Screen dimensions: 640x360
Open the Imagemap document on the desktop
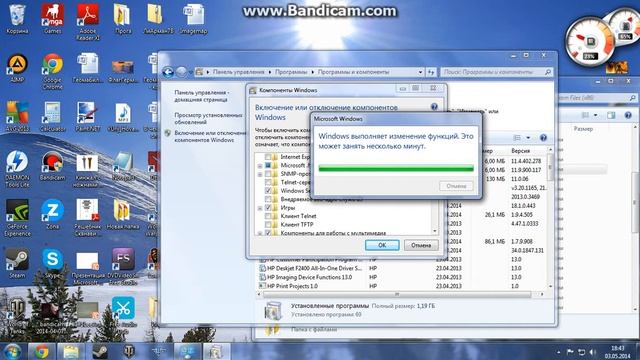click(x=193, y=19)
